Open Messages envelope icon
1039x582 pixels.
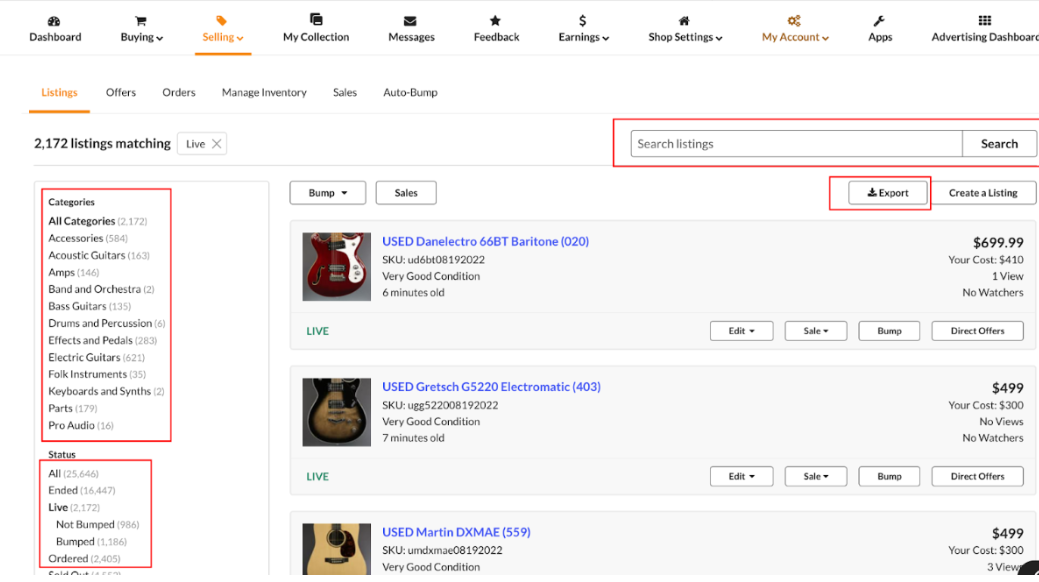pos(410,21)
